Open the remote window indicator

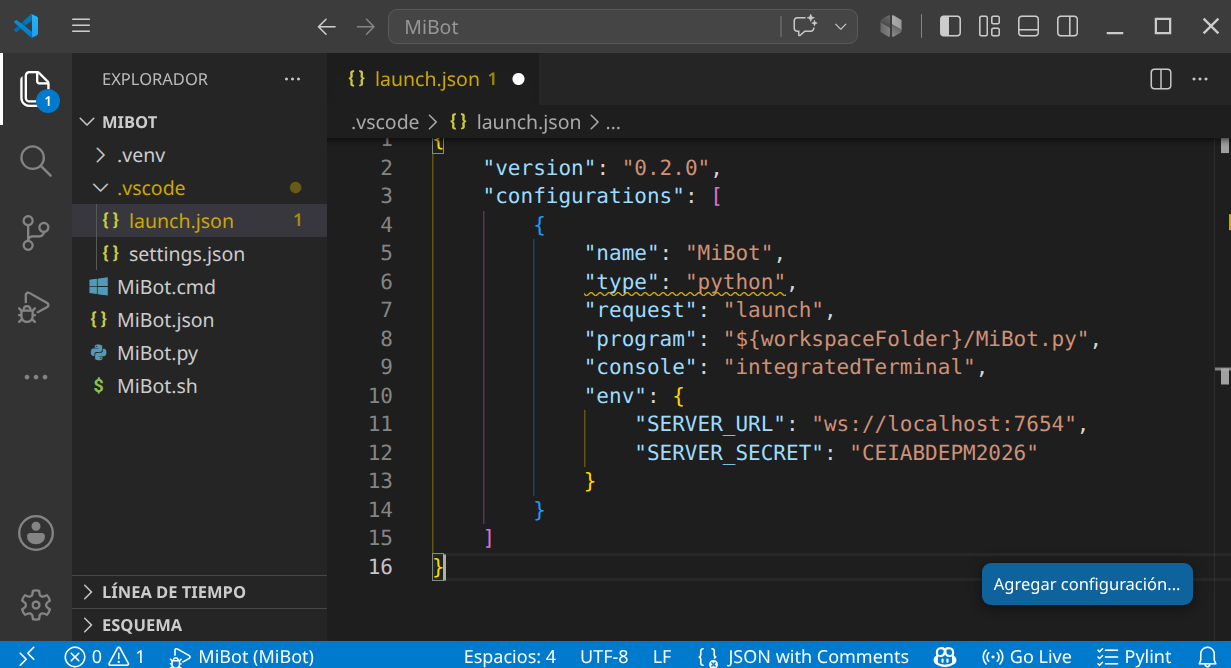pos(27,656)
